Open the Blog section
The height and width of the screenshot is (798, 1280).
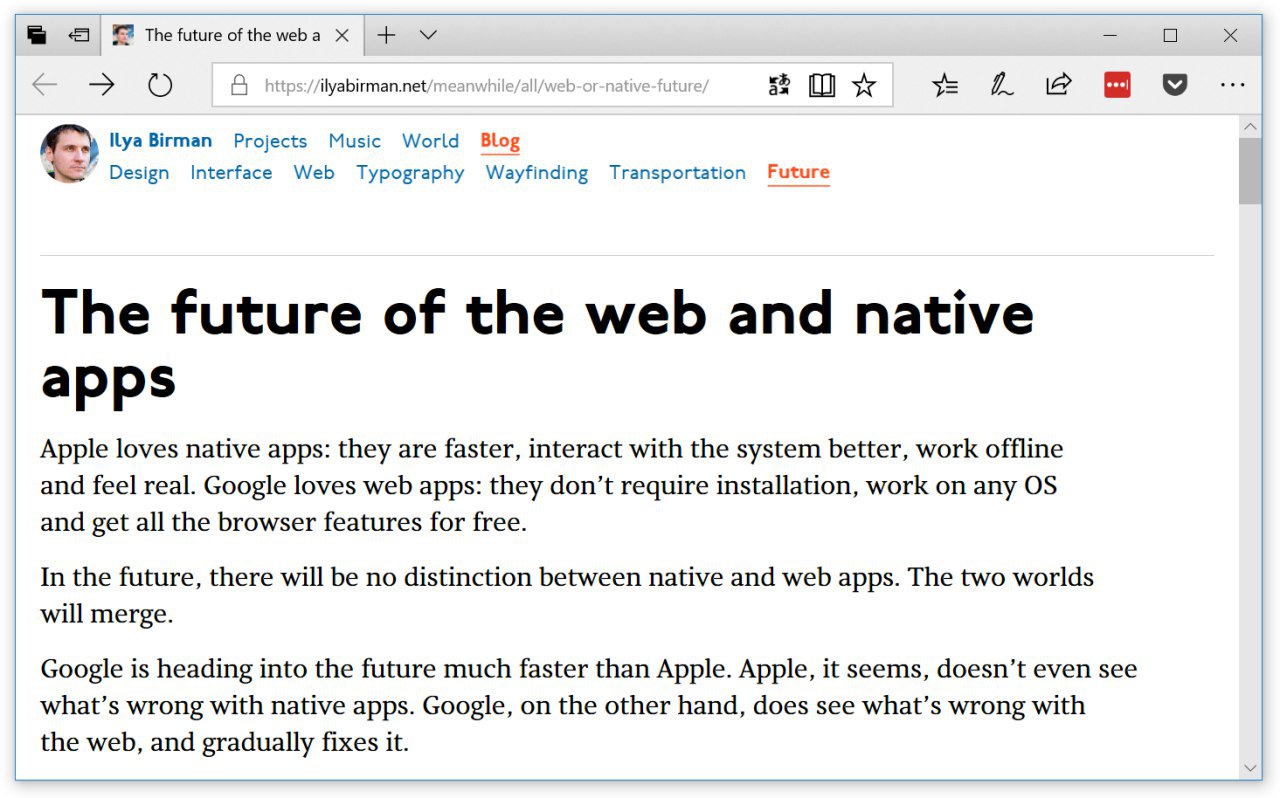point(500,141)
